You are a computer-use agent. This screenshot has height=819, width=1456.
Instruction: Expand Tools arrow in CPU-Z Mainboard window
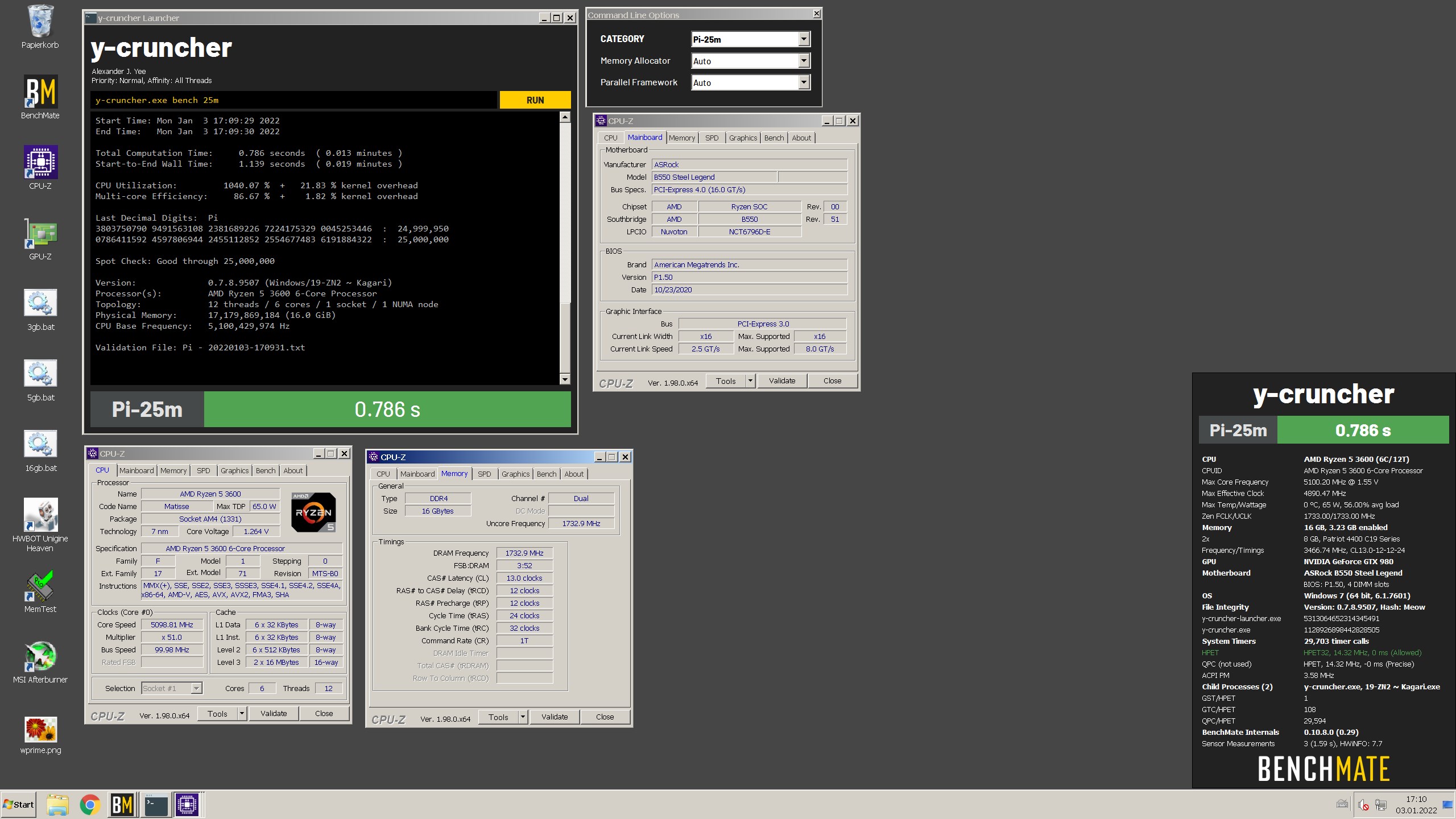pos(750,380)
